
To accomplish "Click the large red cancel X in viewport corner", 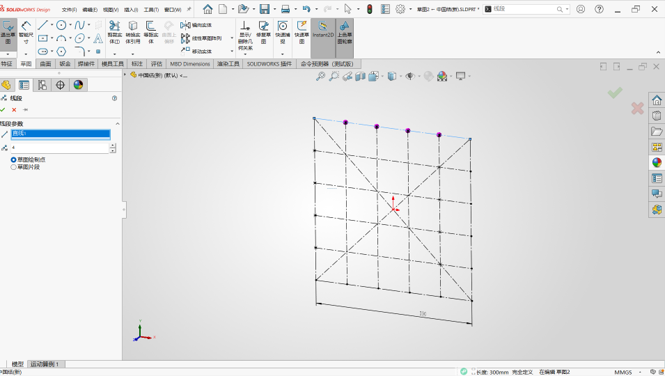I will 637,109.
